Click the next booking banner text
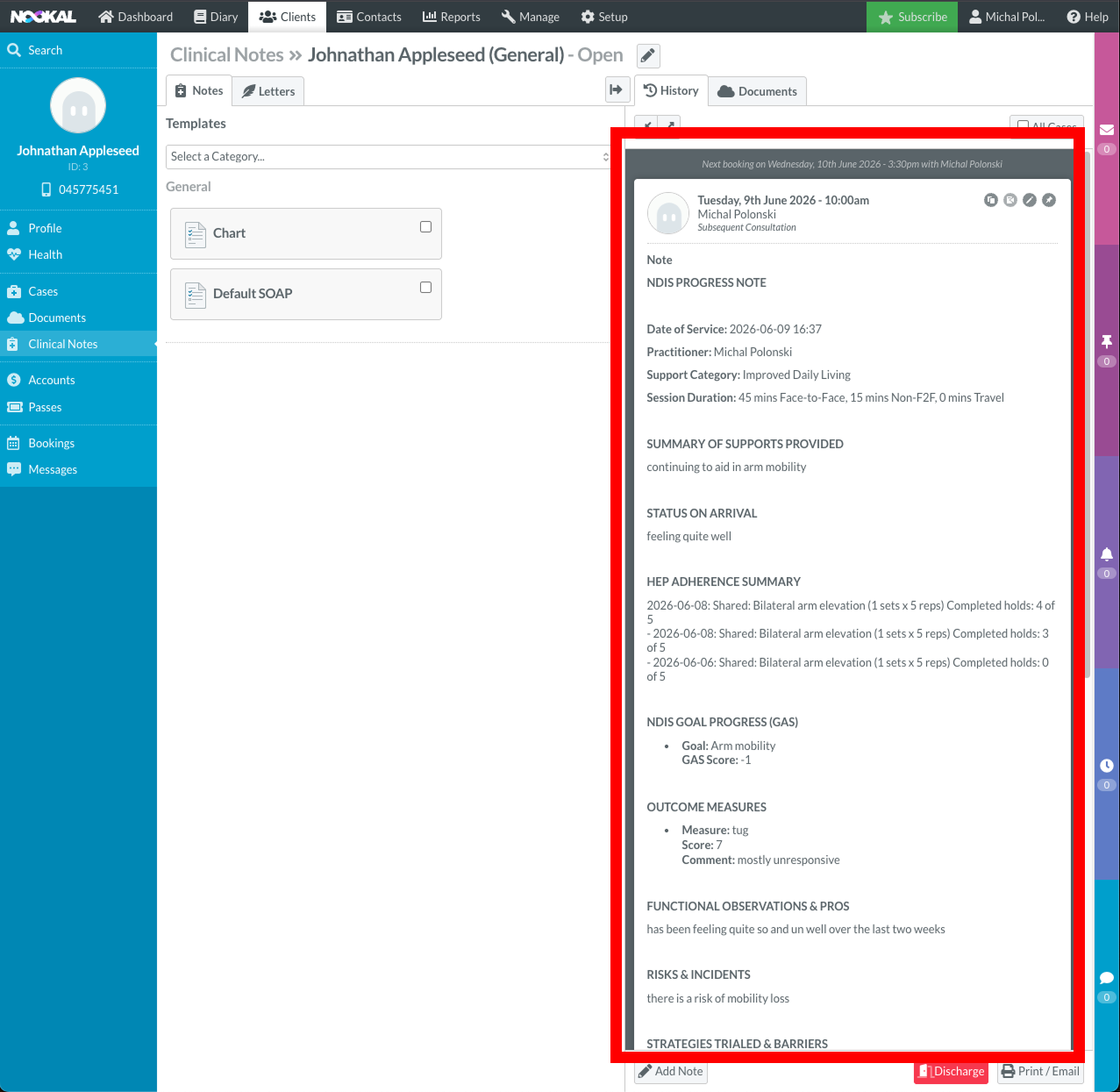Screen dimensions: 1120x1092 tap(852, 164)
